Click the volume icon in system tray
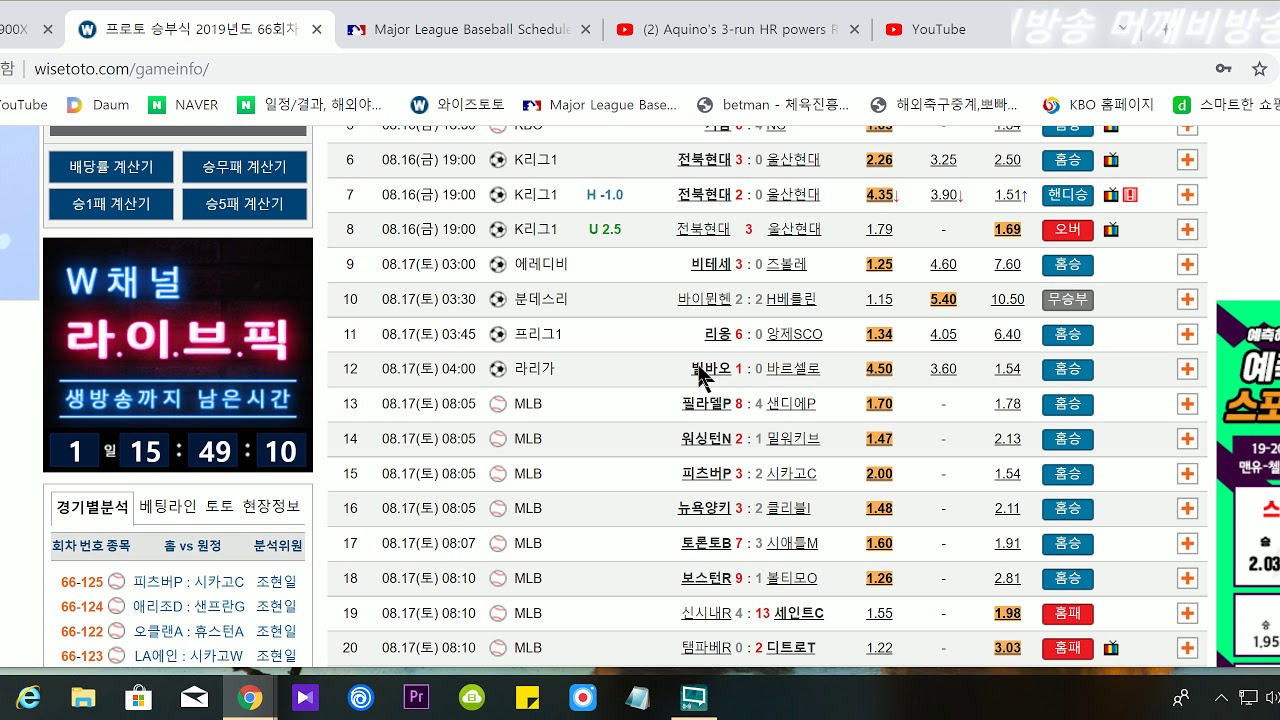1280x720 pixels. pyautogui.click(x=1272, y=697)
